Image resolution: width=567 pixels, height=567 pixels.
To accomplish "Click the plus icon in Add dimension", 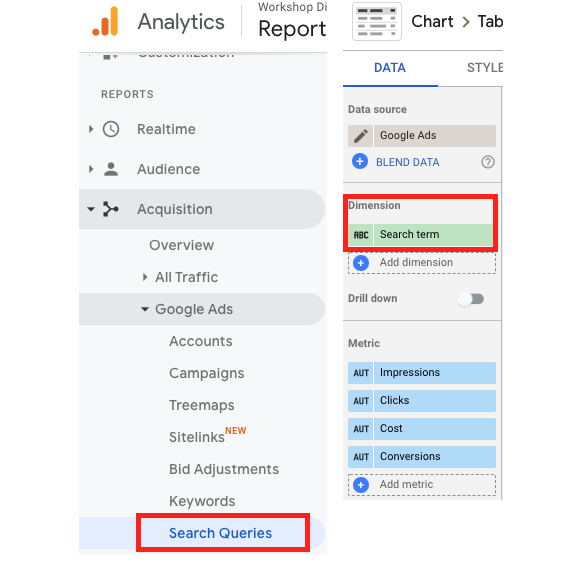I will (361, 263).
